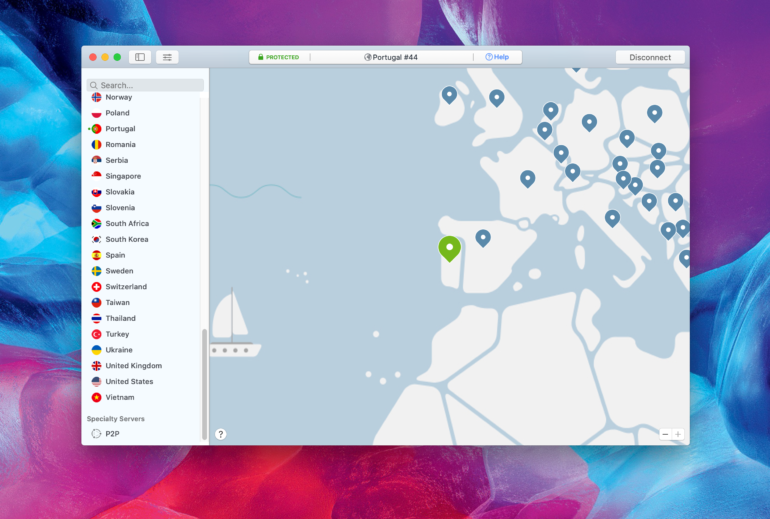Click the Vietnam flag icon
The image size is (770, 519).
point(96,397)
